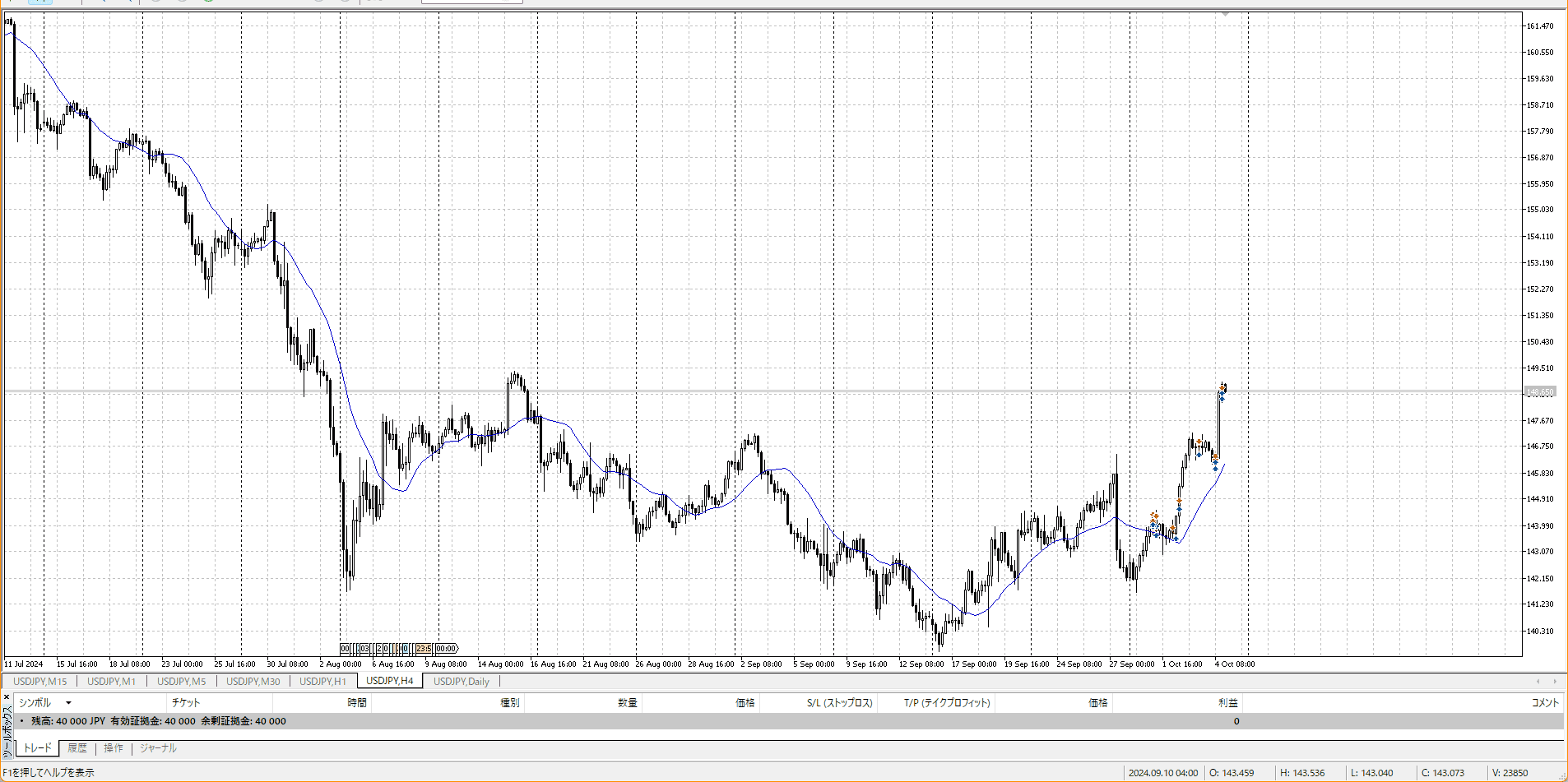This screenshot has height=782, width=1568.
Task: Switch to the 操作 tab
Action: point(114,748)
